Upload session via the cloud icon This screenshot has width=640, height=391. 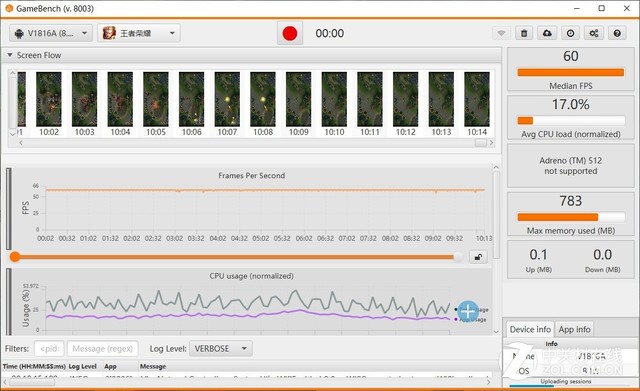[x=547, y=33]
